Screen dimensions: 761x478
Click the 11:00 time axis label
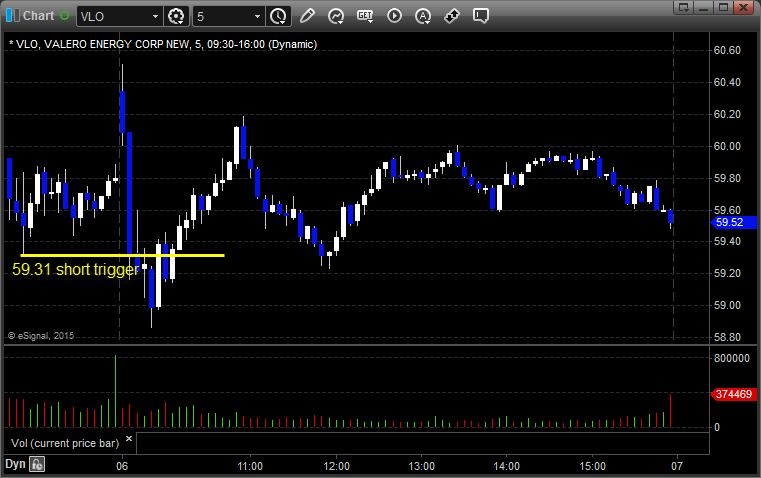[250, 466]
